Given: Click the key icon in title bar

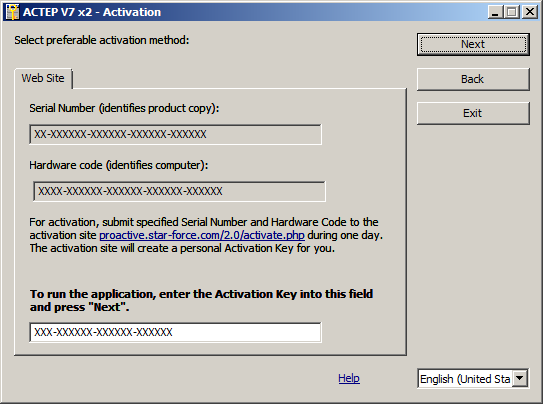Looking at the screenshot, I should (12, 12).
